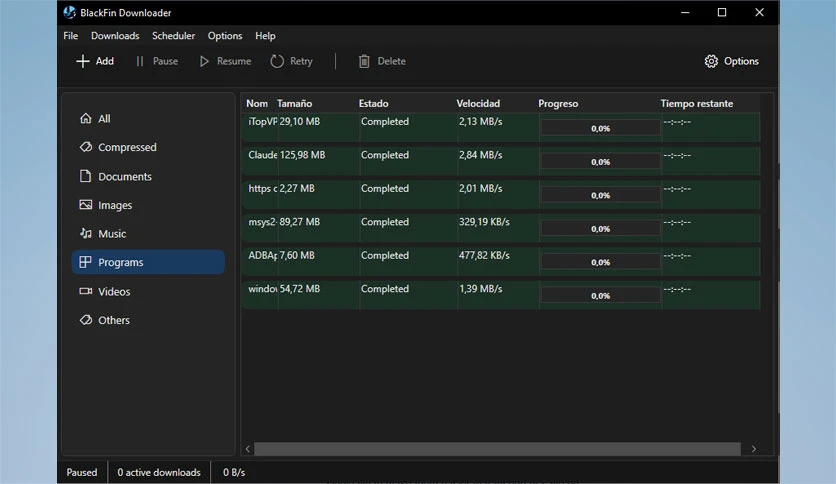Click the 2,84 MB/s speed cell

(480, 155)
